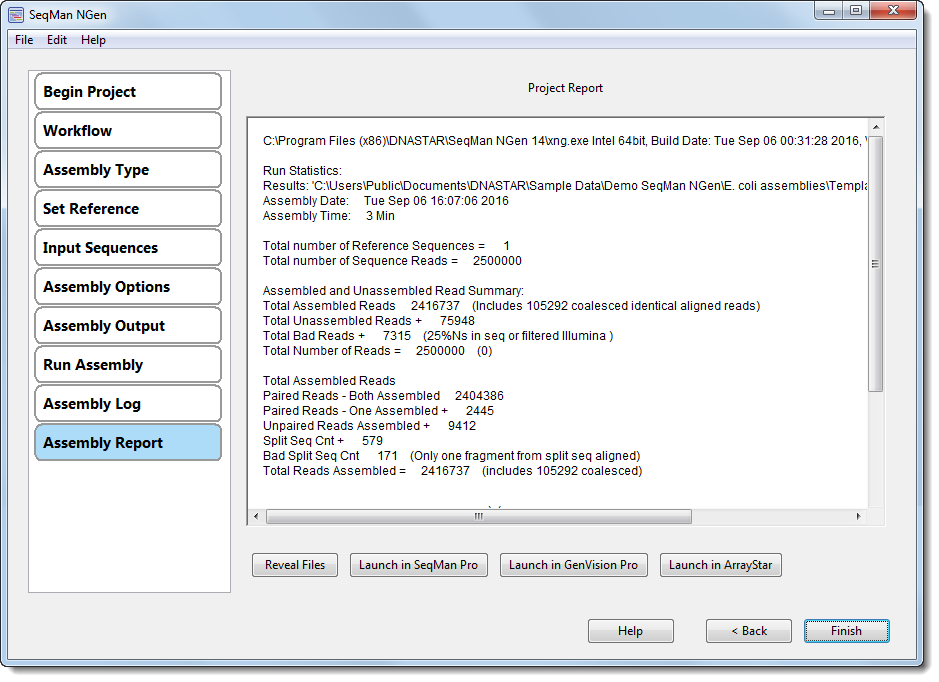Screen dimensions: 939x682
Task: Launch the assembly in SeqMan Pro
Action: point(419,565)
